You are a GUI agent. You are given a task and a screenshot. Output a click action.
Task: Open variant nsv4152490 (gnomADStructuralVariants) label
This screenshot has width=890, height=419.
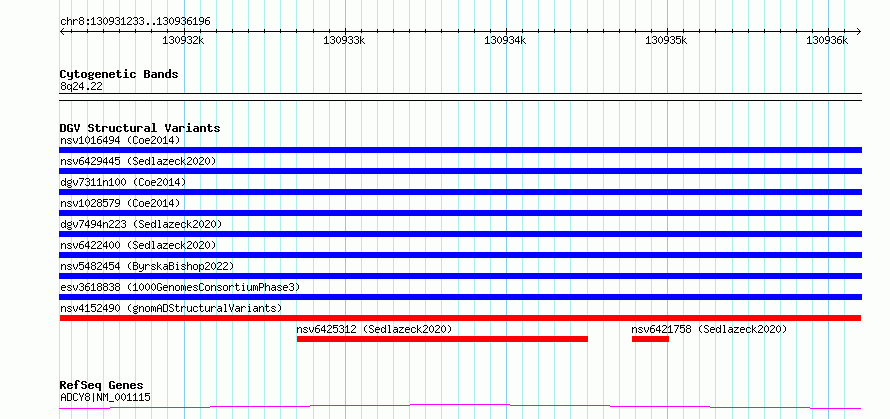pos(171,308)
